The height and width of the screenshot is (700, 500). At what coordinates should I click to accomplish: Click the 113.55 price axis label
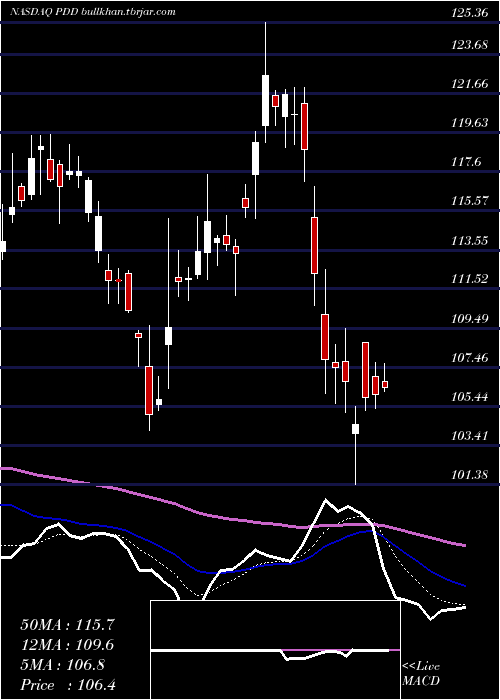click(469, 241)
